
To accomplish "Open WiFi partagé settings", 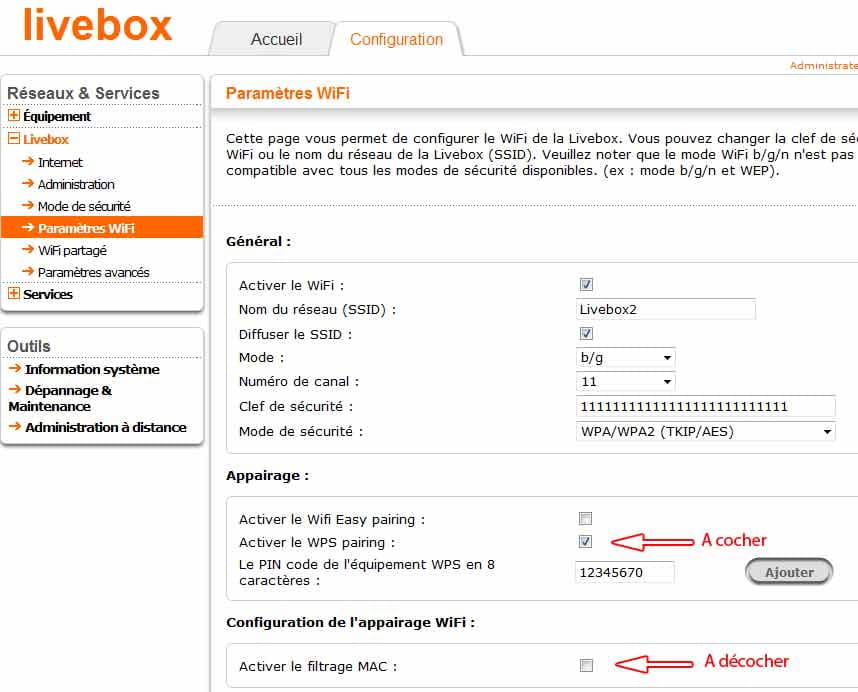I will coord(72,251).
